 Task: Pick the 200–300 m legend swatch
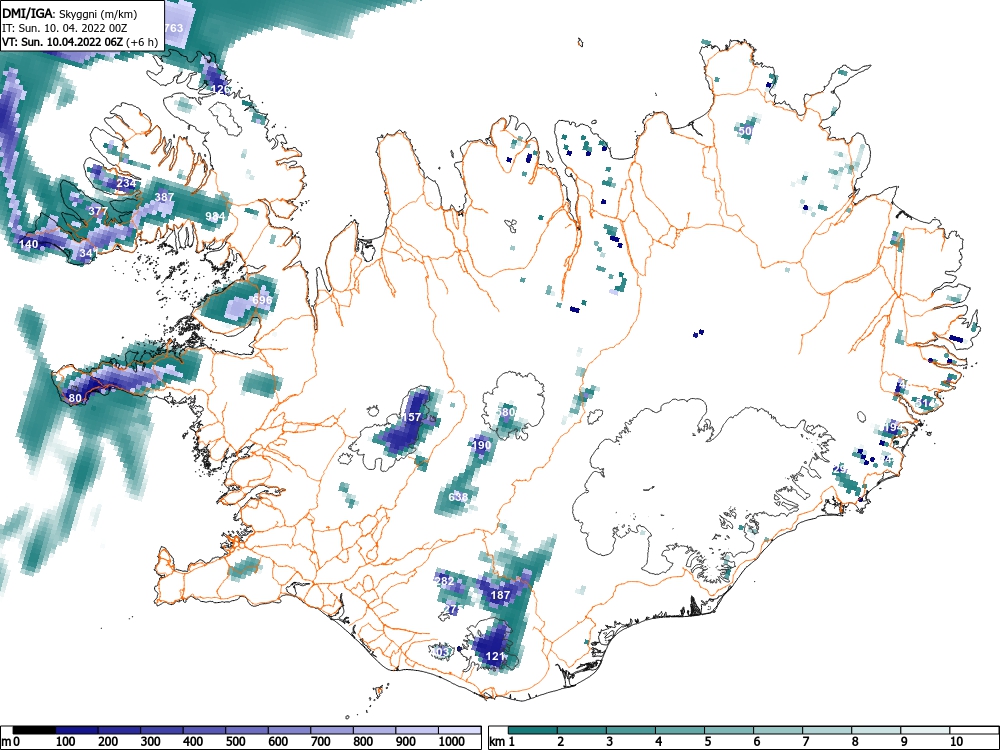coord(119,730)
